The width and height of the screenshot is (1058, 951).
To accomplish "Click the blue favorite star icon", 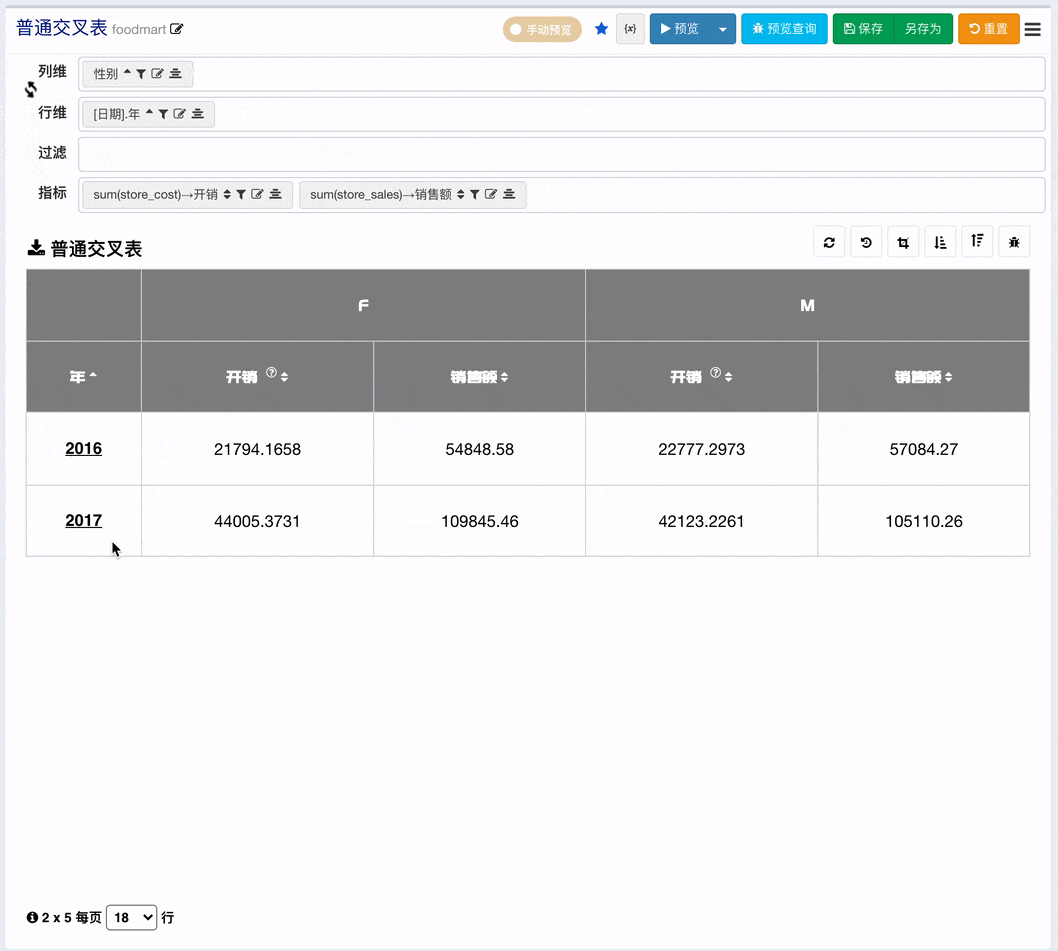I will [x=601, y=28].
